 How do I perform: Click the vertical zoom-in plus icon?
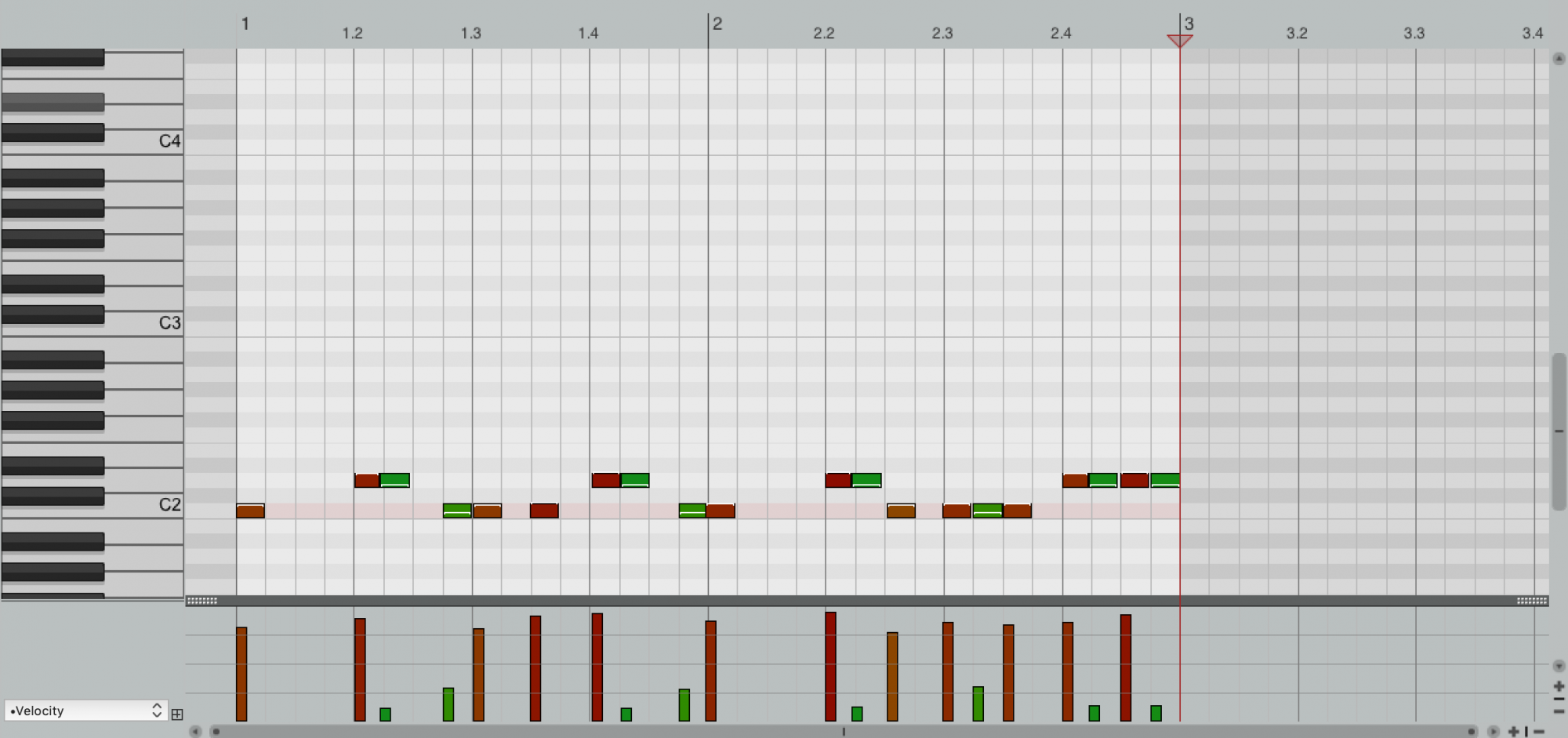pos(1559,687)
